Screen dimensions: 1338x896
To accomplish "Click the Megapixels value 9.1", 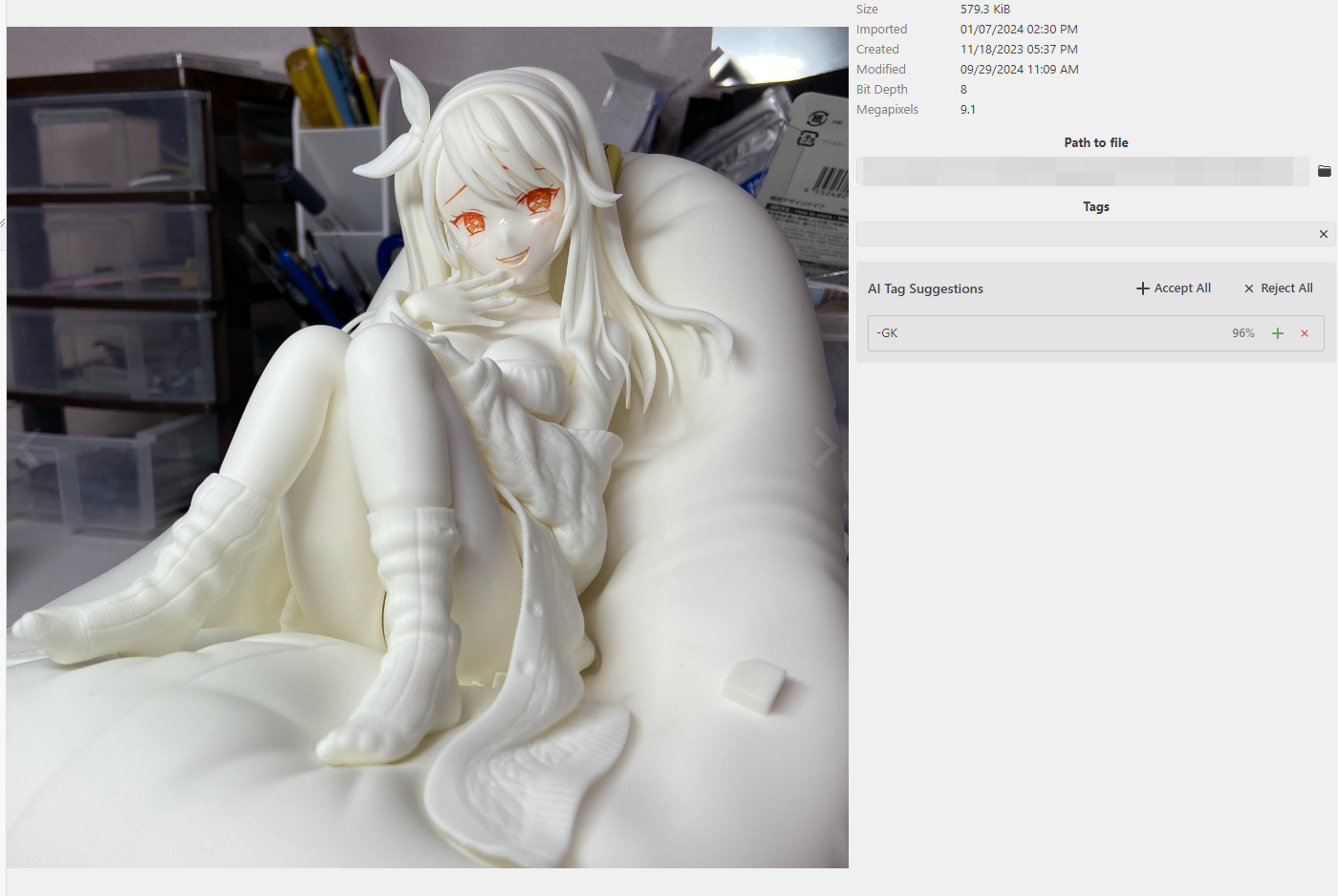I will click(968, 110).
